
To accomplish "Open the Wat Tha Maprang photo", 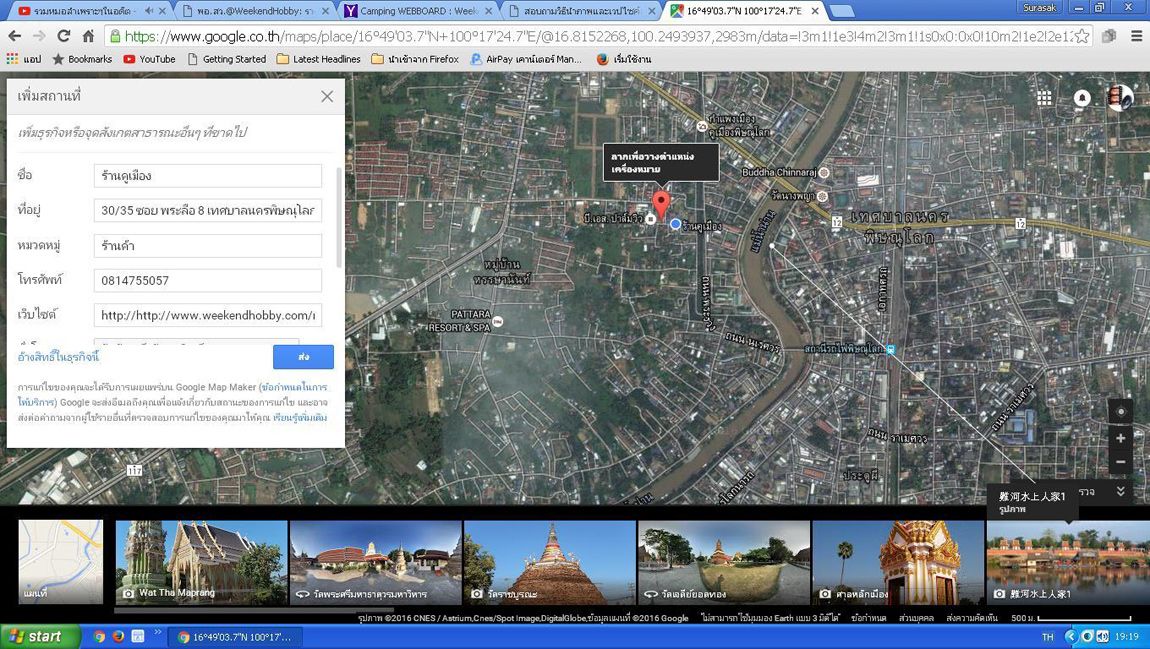I will [202, 562].
